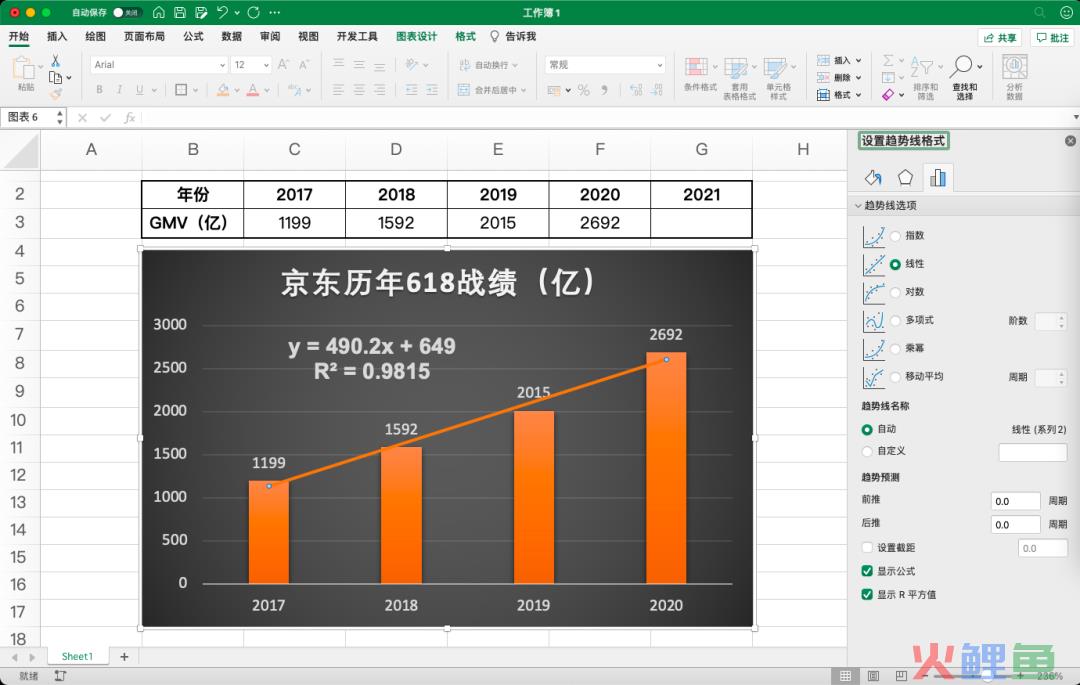Select the 乘幂 trendline option
1080x685 pixels.
coord(895,348)
